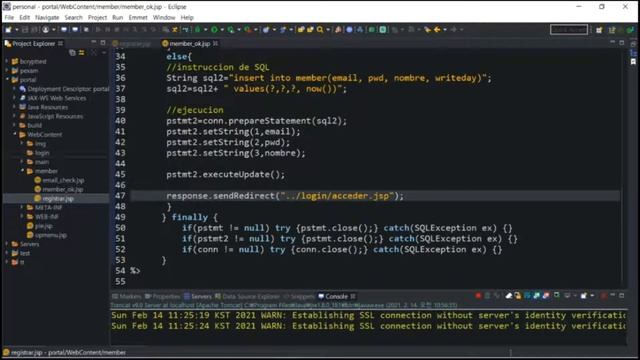Open the Run dropdown arrow beside Run button
This screenshot has height=360, width=640.
[222, 29]
